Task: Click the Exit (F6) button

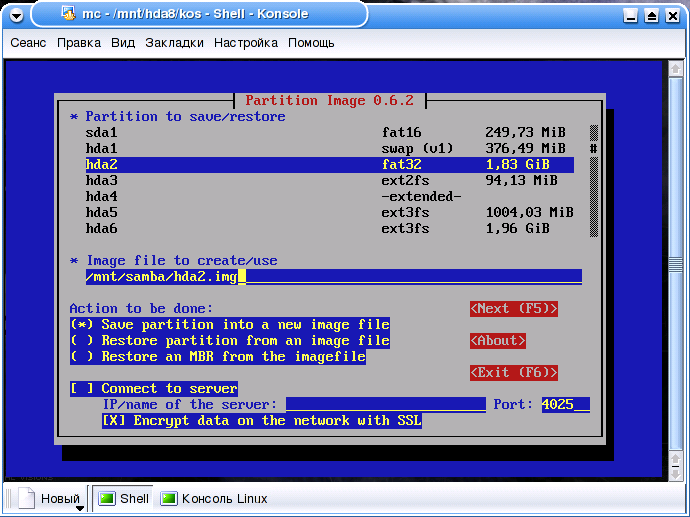Action: point(514,373)
